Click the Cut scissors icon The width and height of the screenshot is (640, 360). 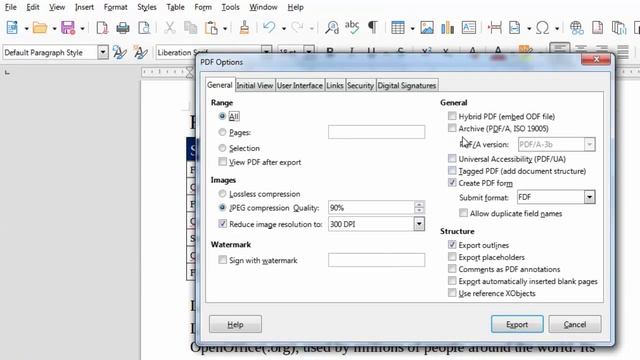tap(170, 28)
